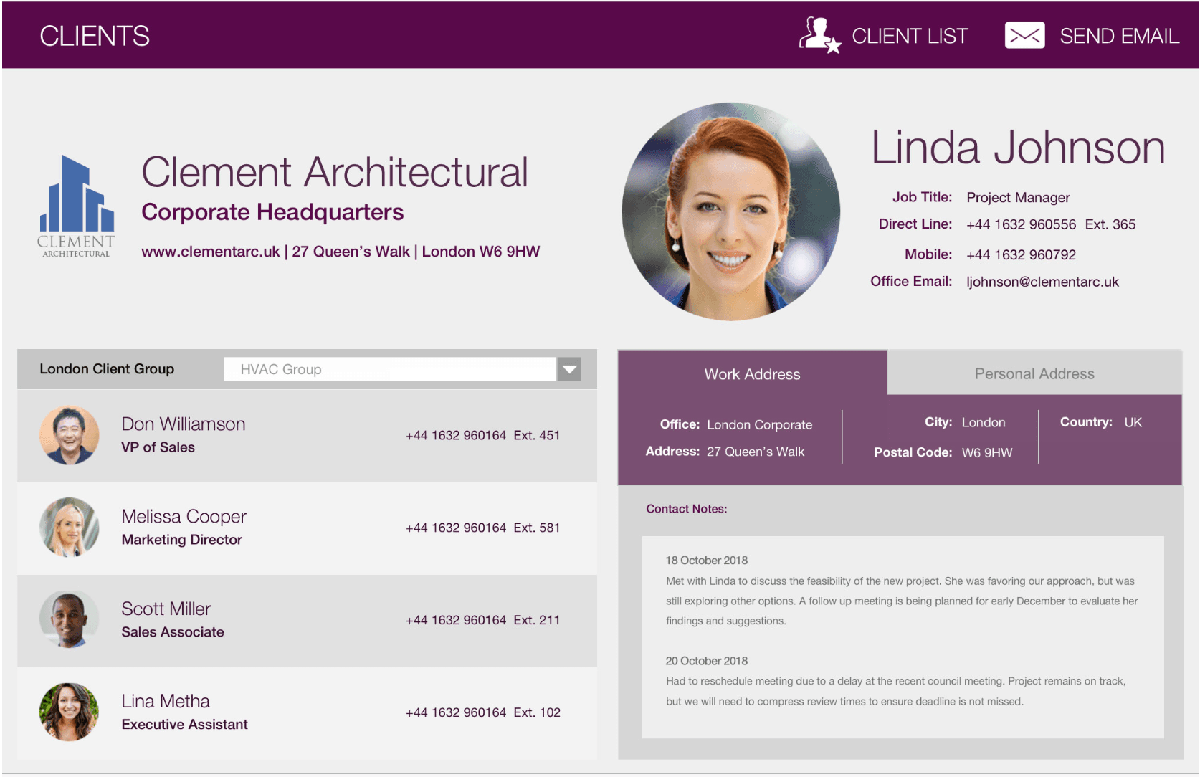
Task: Select the Melissa Cooper client name
Action: (184, 516)
